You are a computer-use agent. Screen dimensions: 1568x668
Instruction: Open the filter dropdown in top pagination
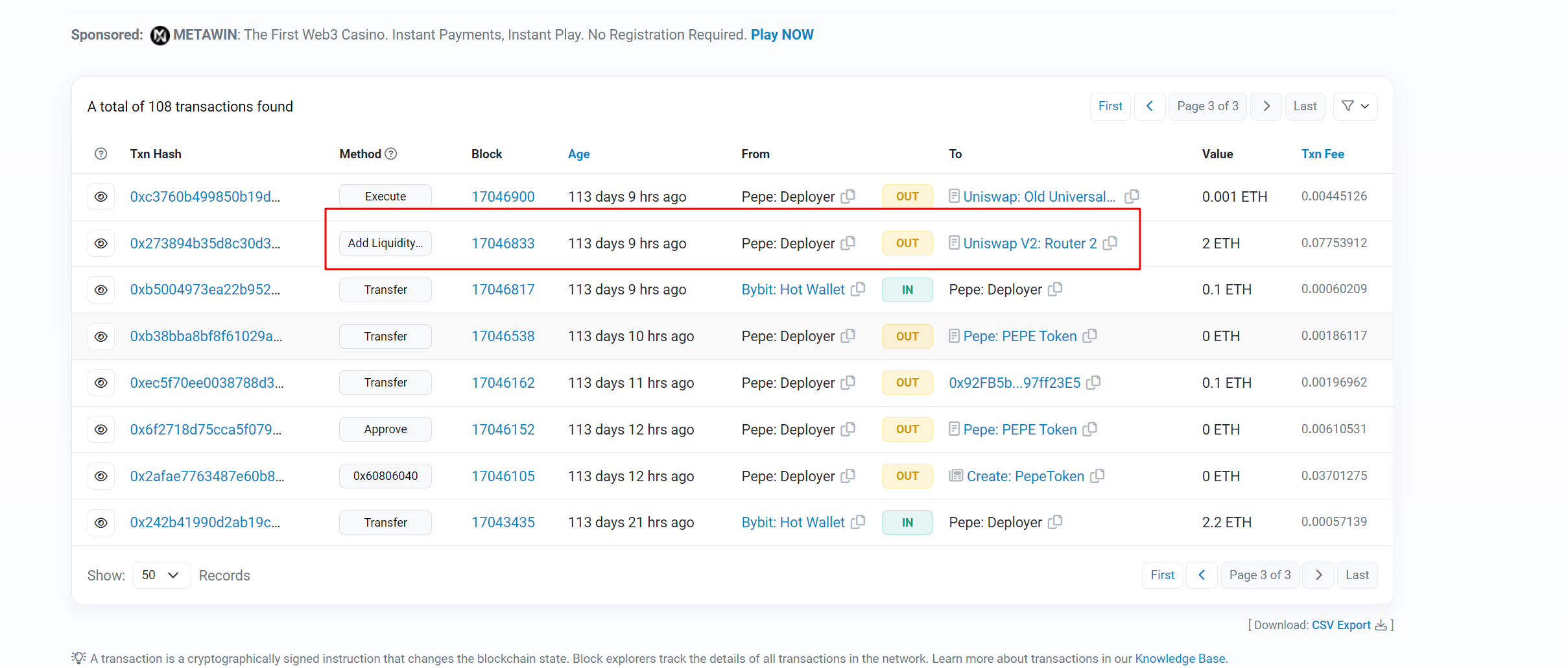[1355, 106]
